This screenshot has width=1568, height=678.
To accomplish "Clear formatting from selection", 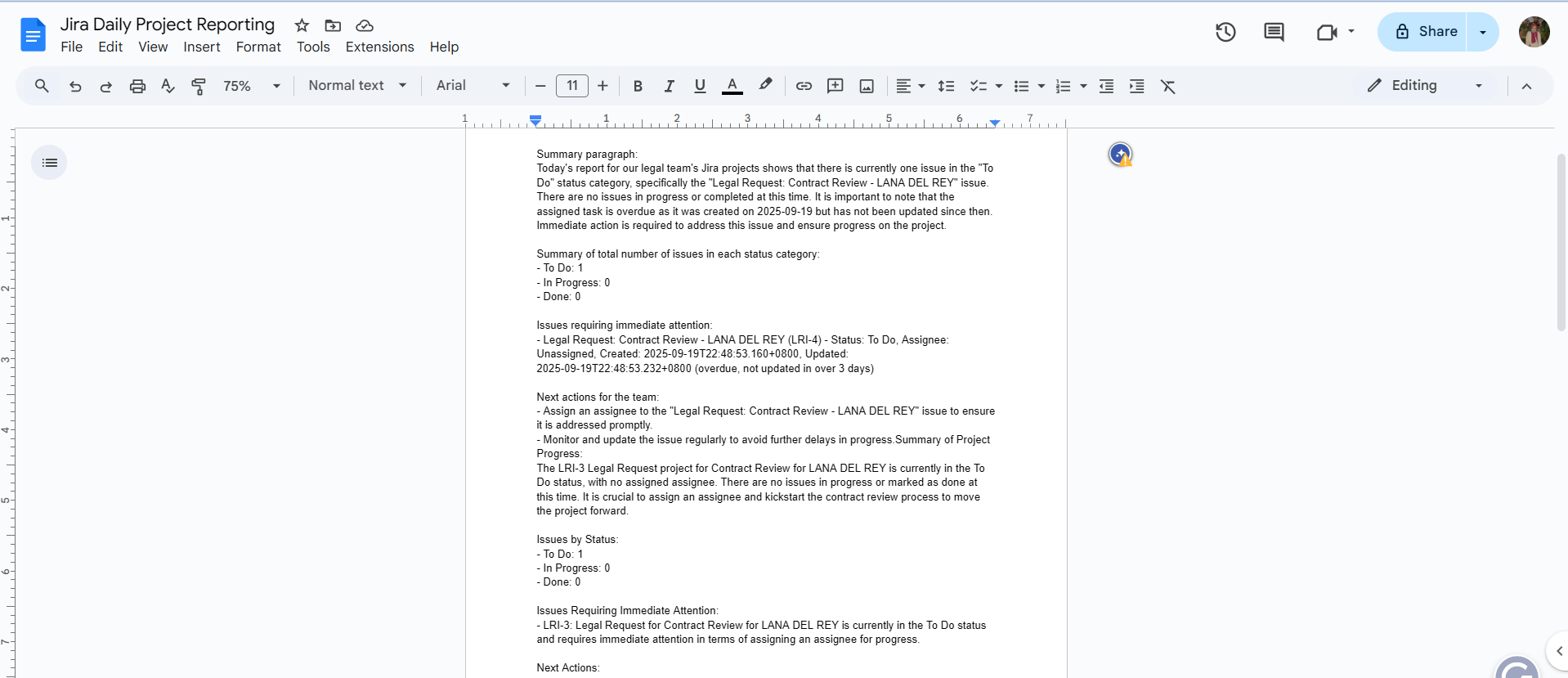I will pyautogui.click(x=1168, y=86).
